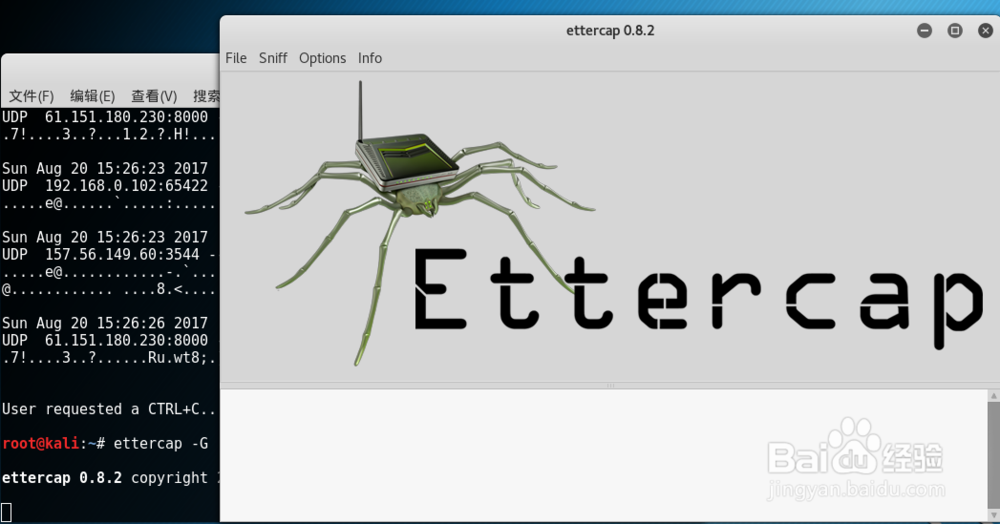Open terminal 查看(V) menu
1000x524 pixels.
click(154, 96)
